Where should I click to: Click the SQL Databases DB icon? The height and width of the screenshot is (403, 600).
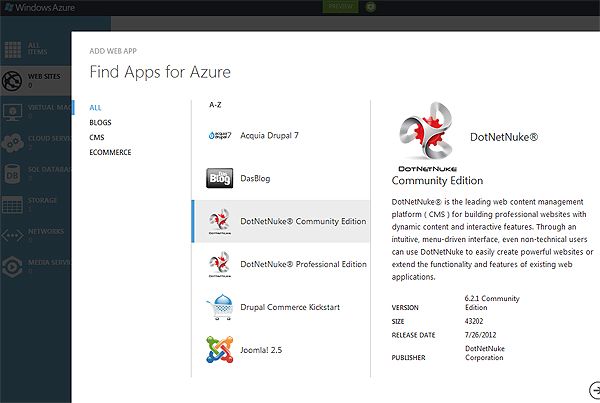tap(12, 174)
